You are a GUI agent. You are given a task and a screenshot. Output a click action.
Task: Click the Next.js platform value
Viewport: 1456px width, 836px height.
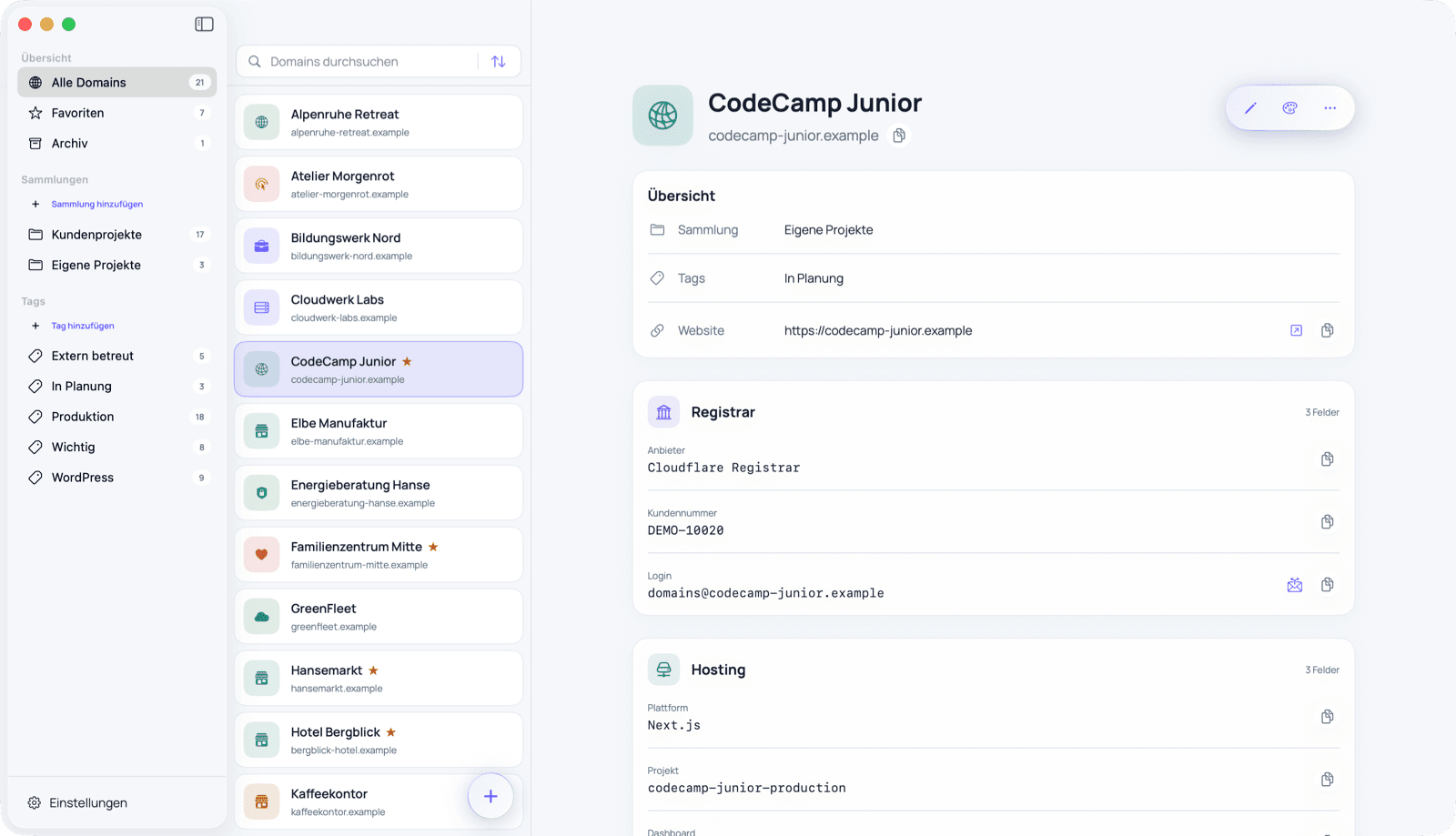[x=673, y=725]
